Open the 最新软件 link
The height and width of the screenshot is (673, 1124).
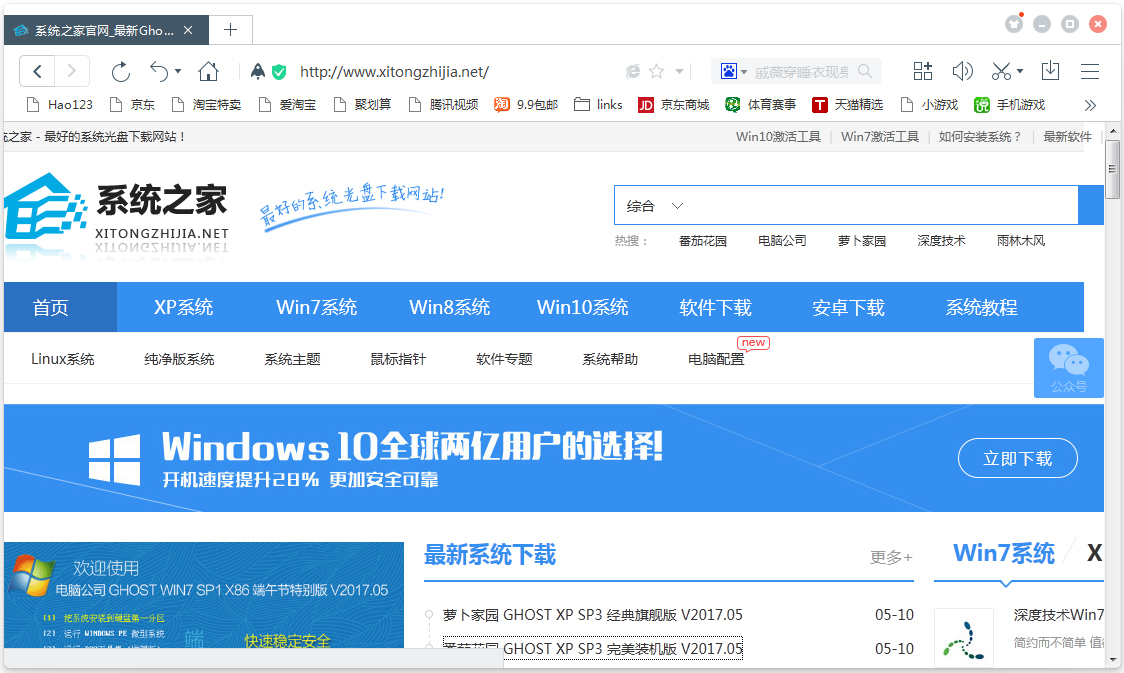[x=1067, y=136]
